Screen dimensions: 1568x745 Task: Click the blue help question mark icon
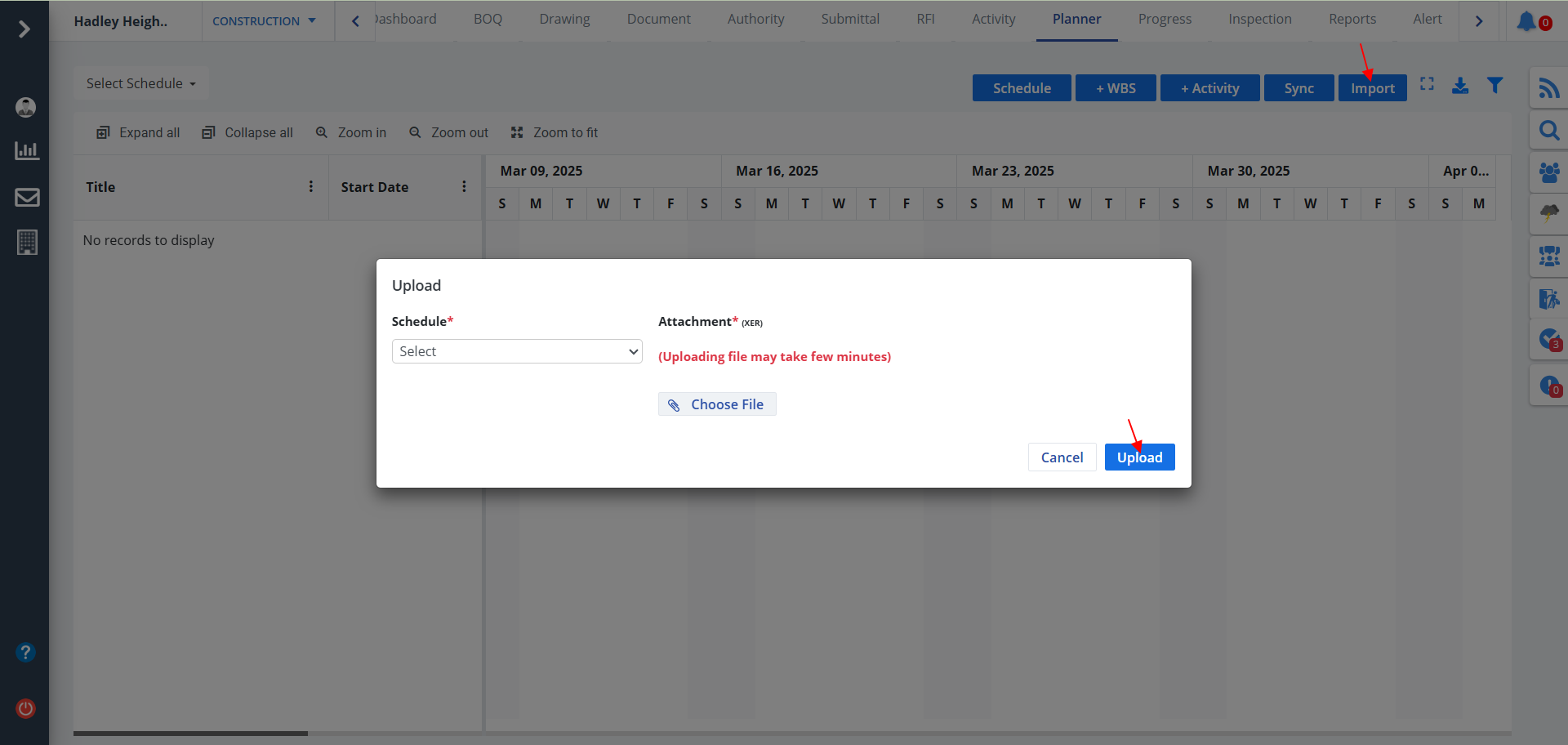pyautogui.click(x=25, y=653)
